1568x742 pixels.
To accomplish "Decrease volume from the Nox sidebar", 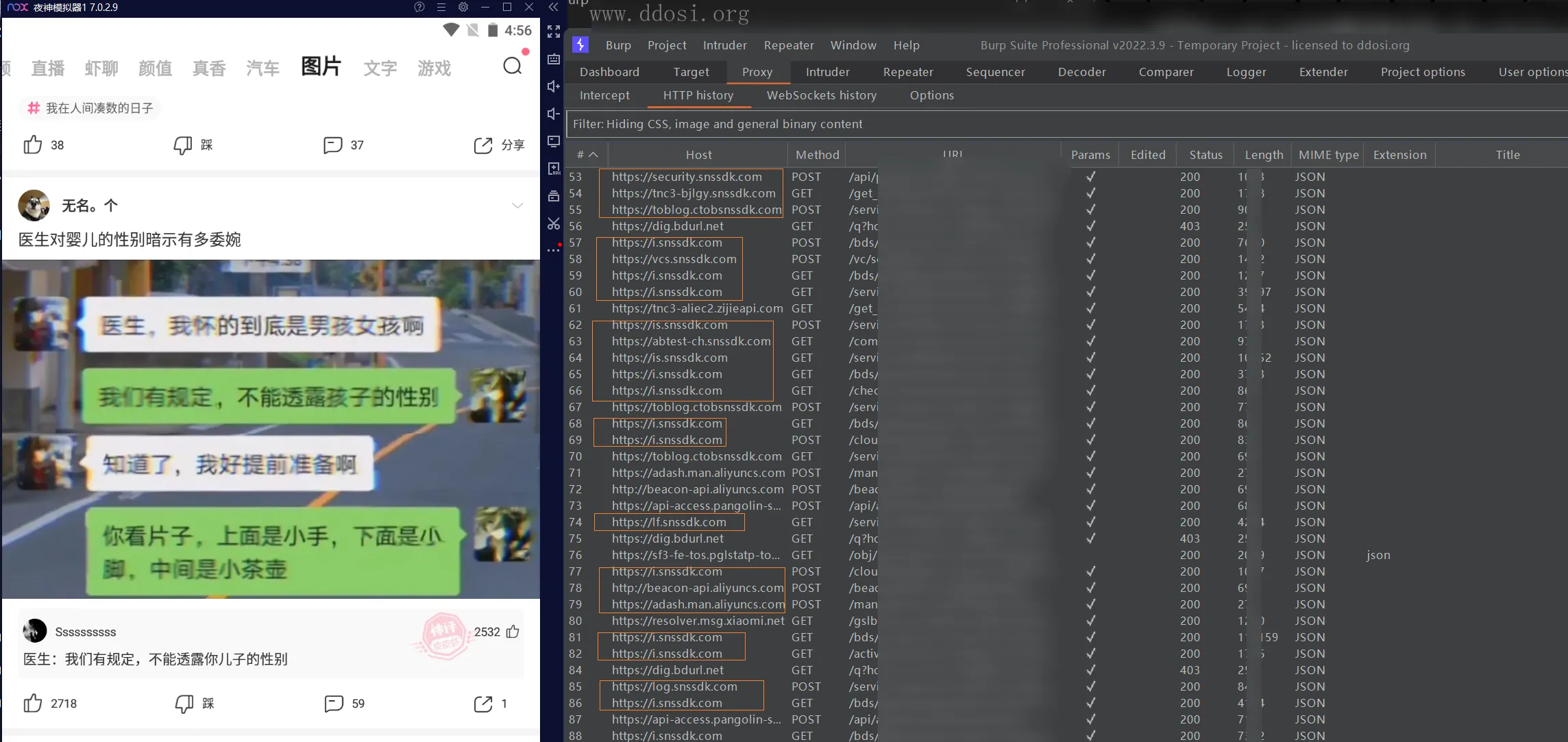I will tap(554, 114).
